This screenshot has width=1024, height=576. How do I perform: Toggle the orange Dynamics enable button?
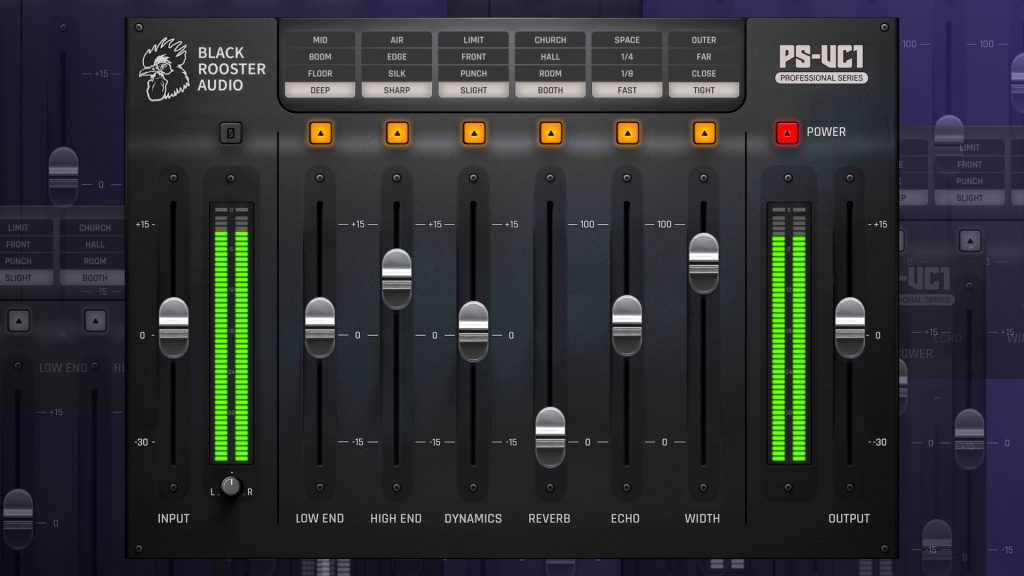(x=474, y=133)
